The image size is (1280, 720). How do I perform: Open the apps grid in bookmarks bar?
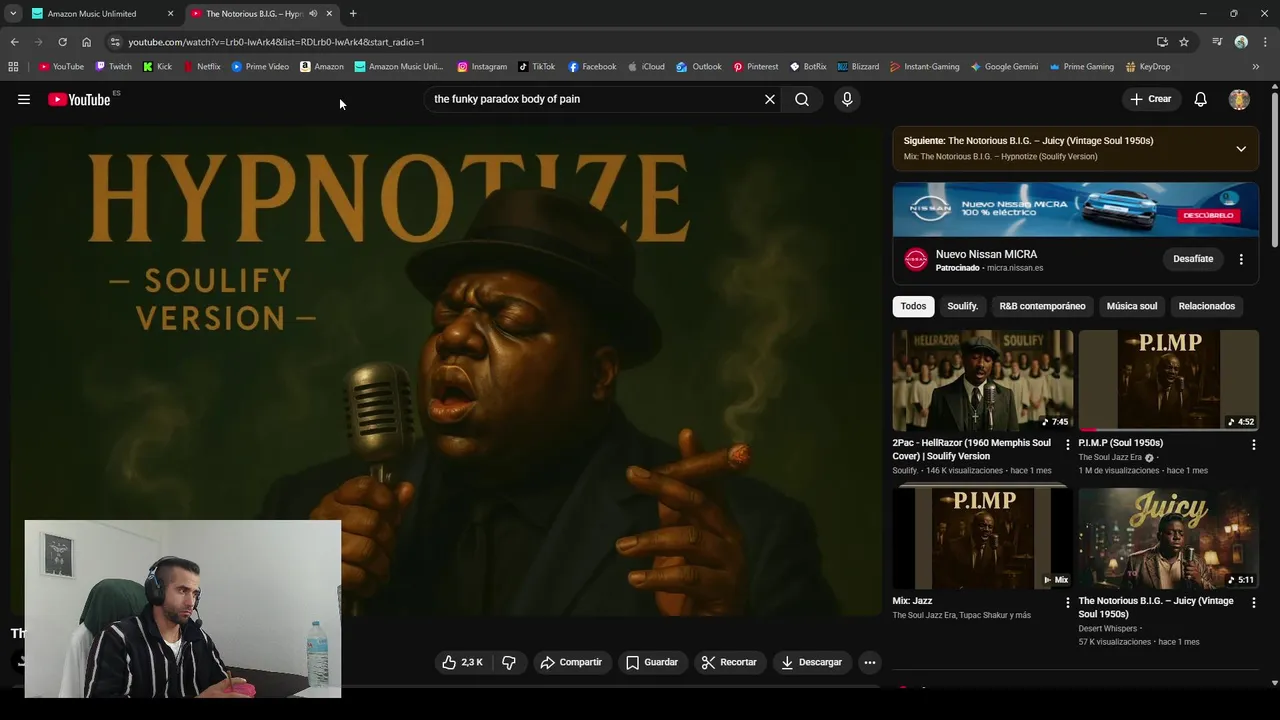[13, 67]
